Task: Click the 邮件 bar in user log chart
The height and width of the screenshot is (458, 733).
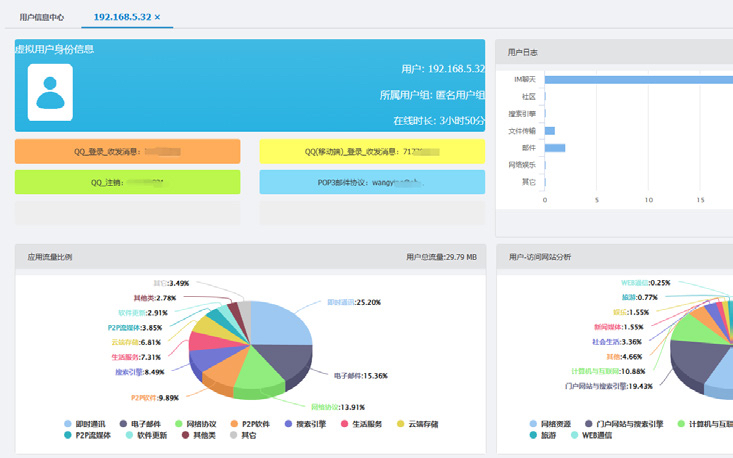Action: coord(555,148)
